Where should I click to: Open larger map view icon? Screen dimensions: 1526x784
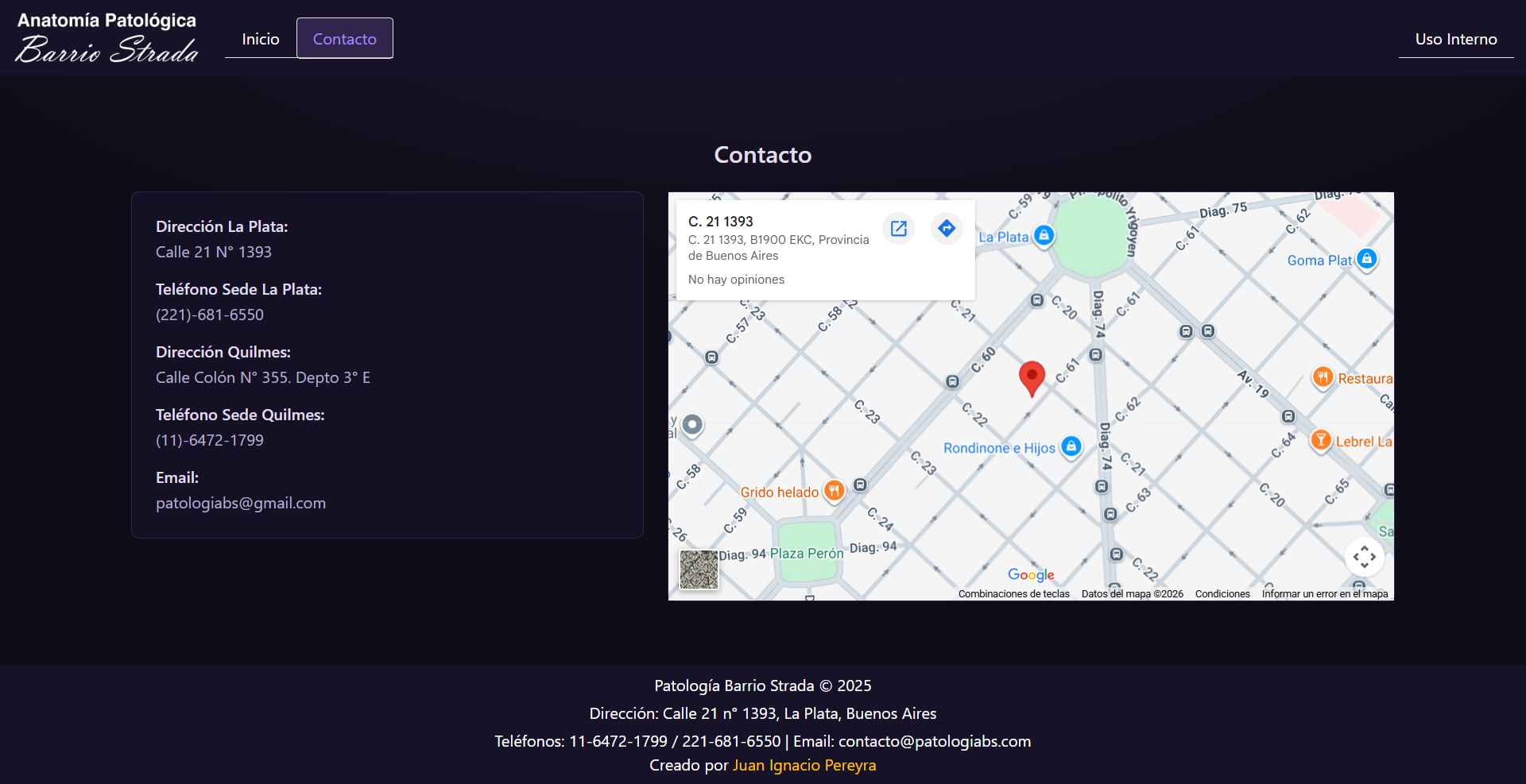click(x=898, y=229)
